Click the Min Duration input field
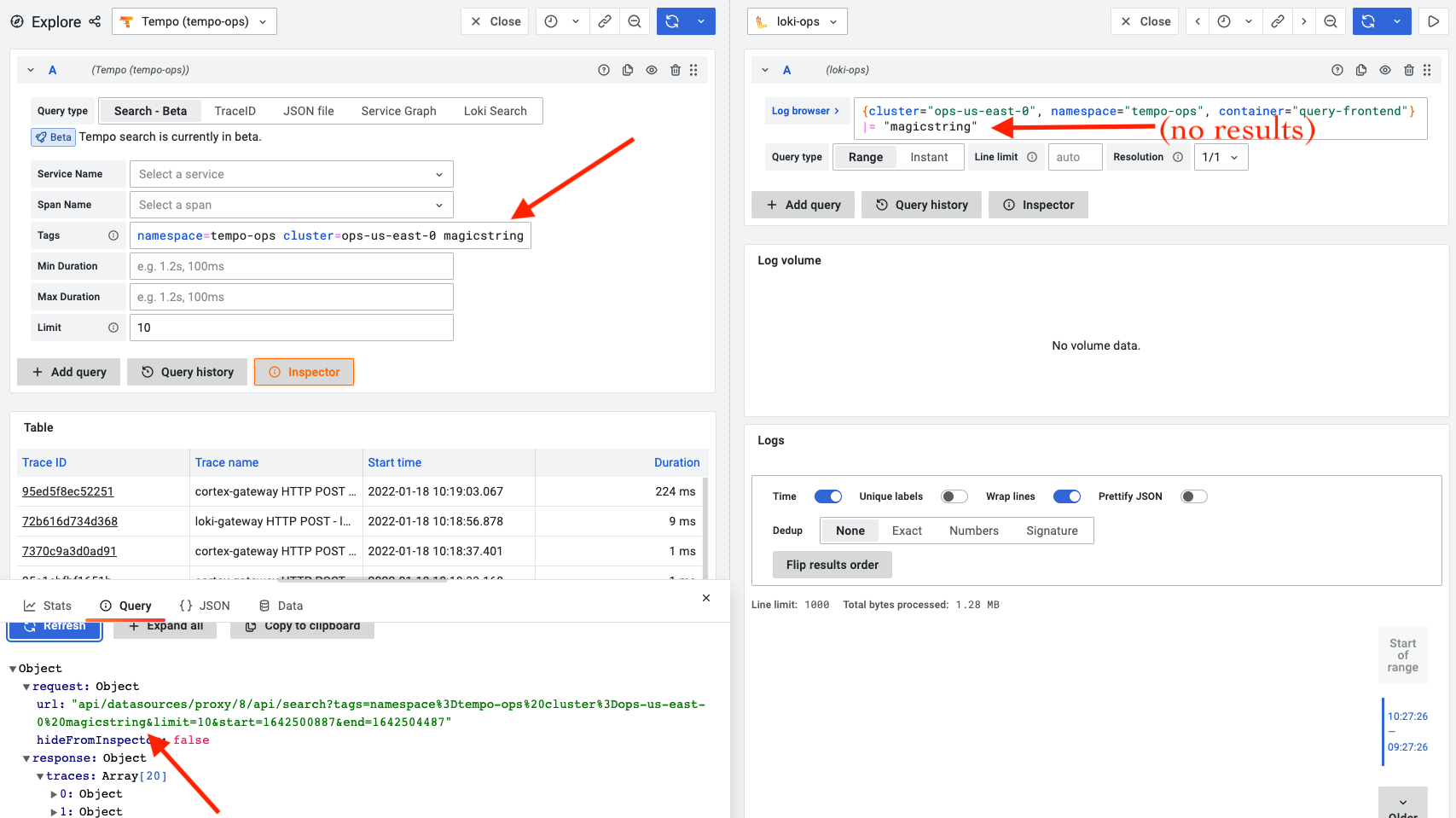The image size is (1456, 818). click(x=291, y=265)
